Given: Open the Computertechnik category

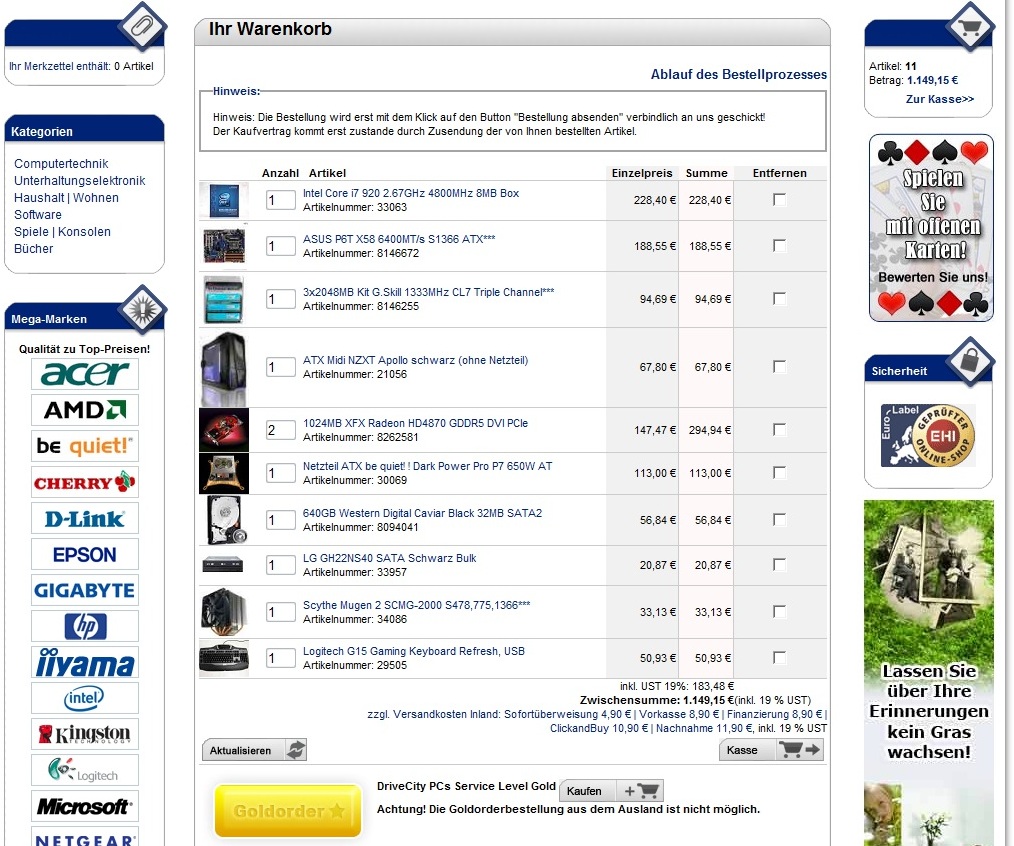Looking at the screenshot, I should click(61, 164).
